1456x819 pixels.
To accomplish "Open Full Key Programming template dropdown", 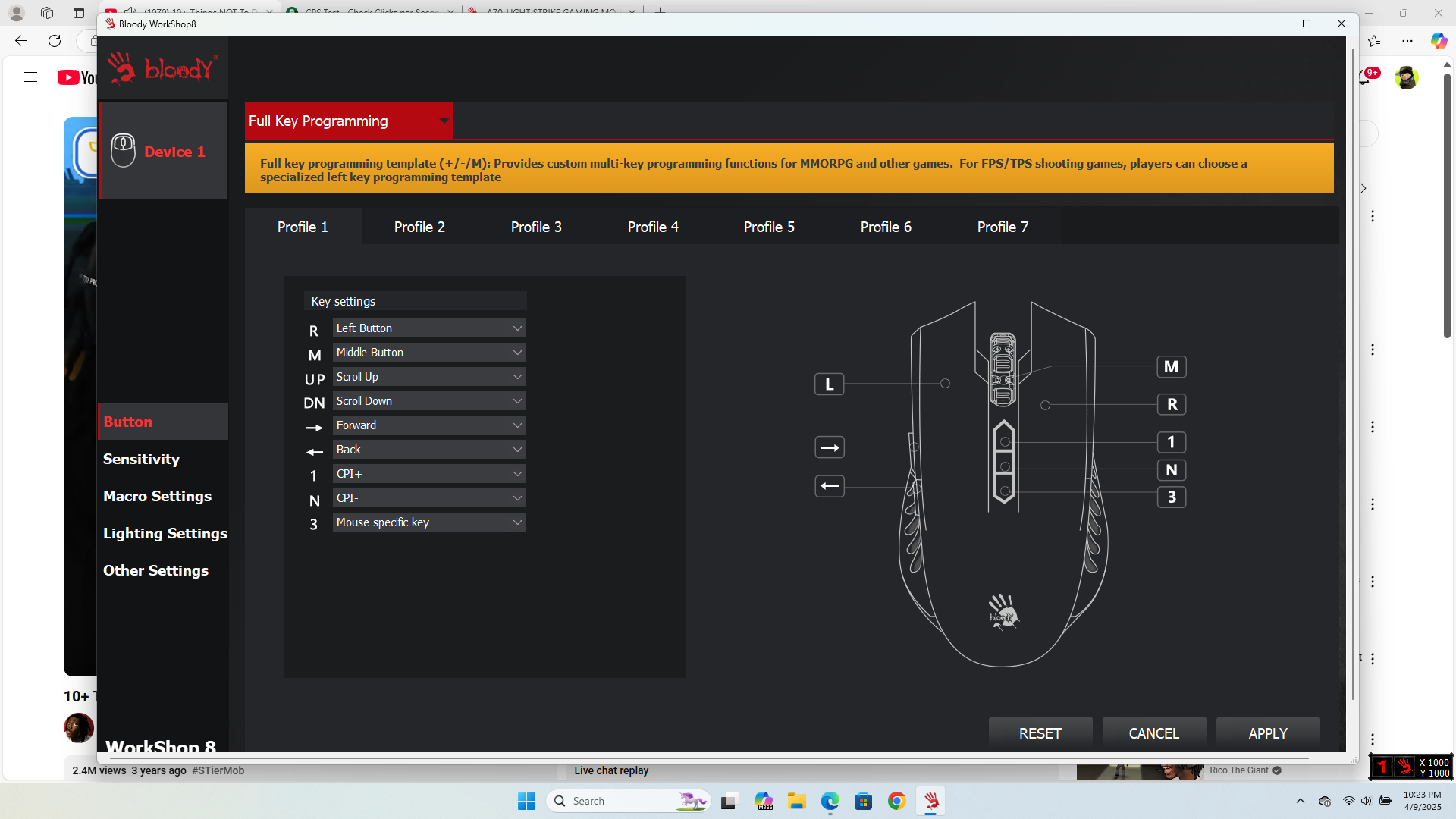I will 349,121.
